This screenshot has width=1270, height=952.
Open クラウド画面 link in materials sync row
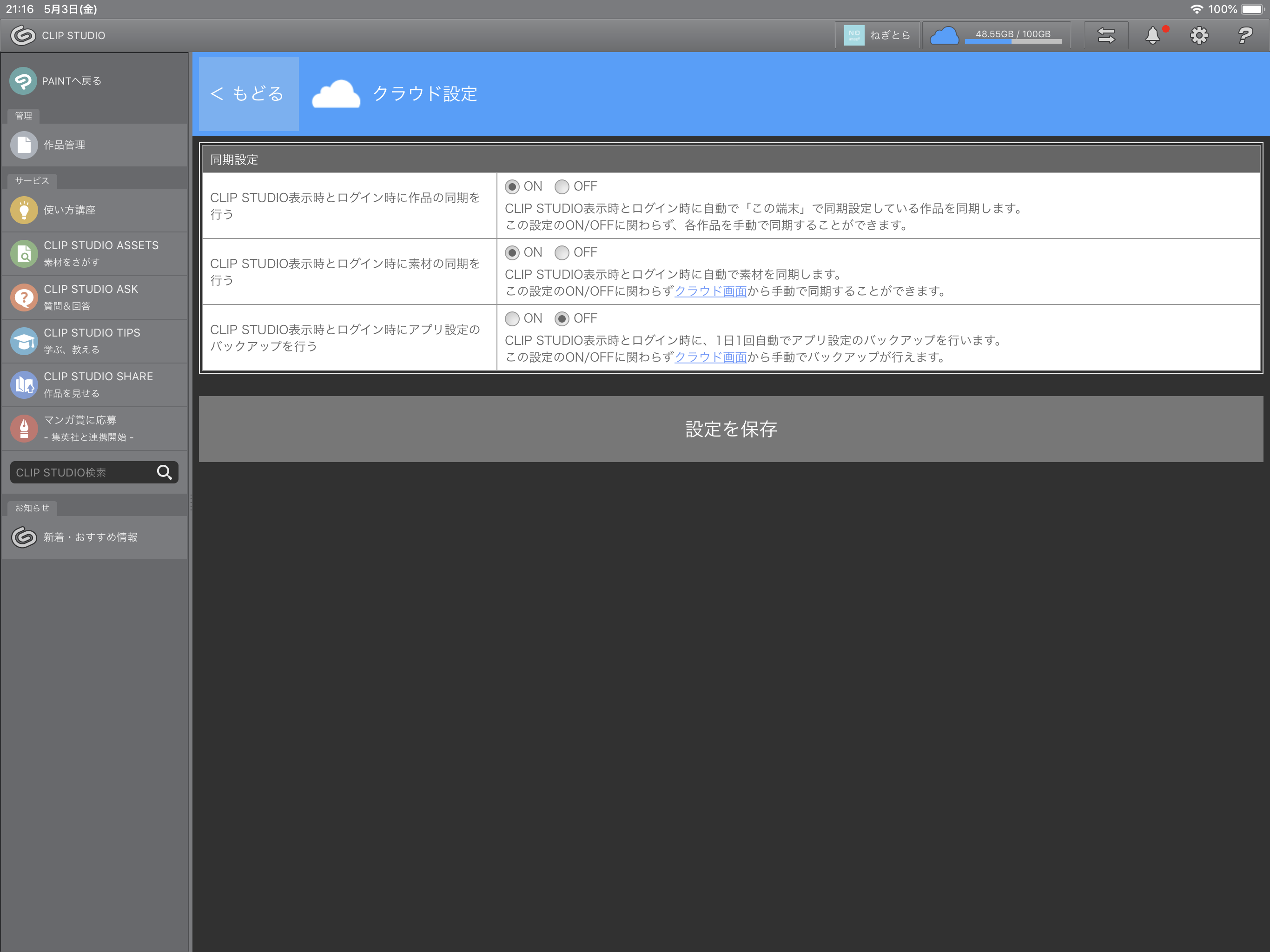click(710, 291)
